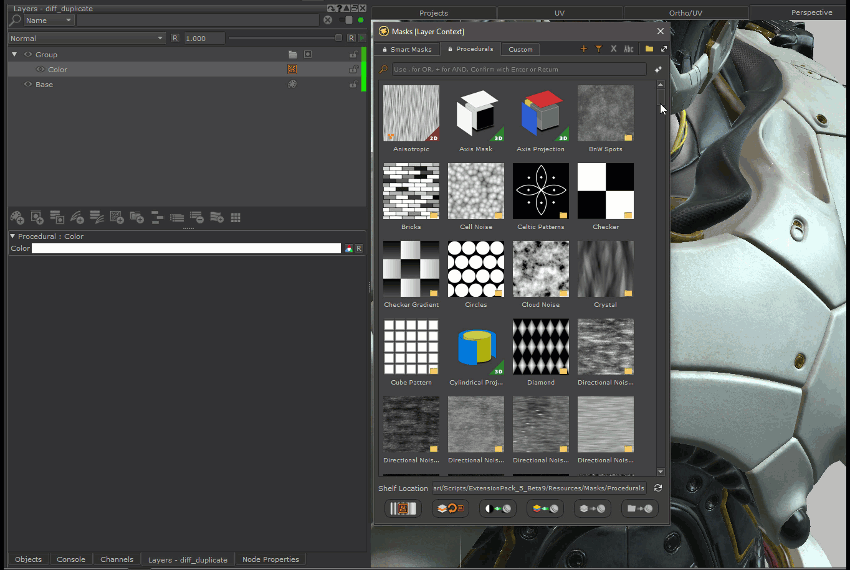Click the Abc rename icon in Masks panel
The height and width of the screenshot is (570, 850).
coord(628,49)
